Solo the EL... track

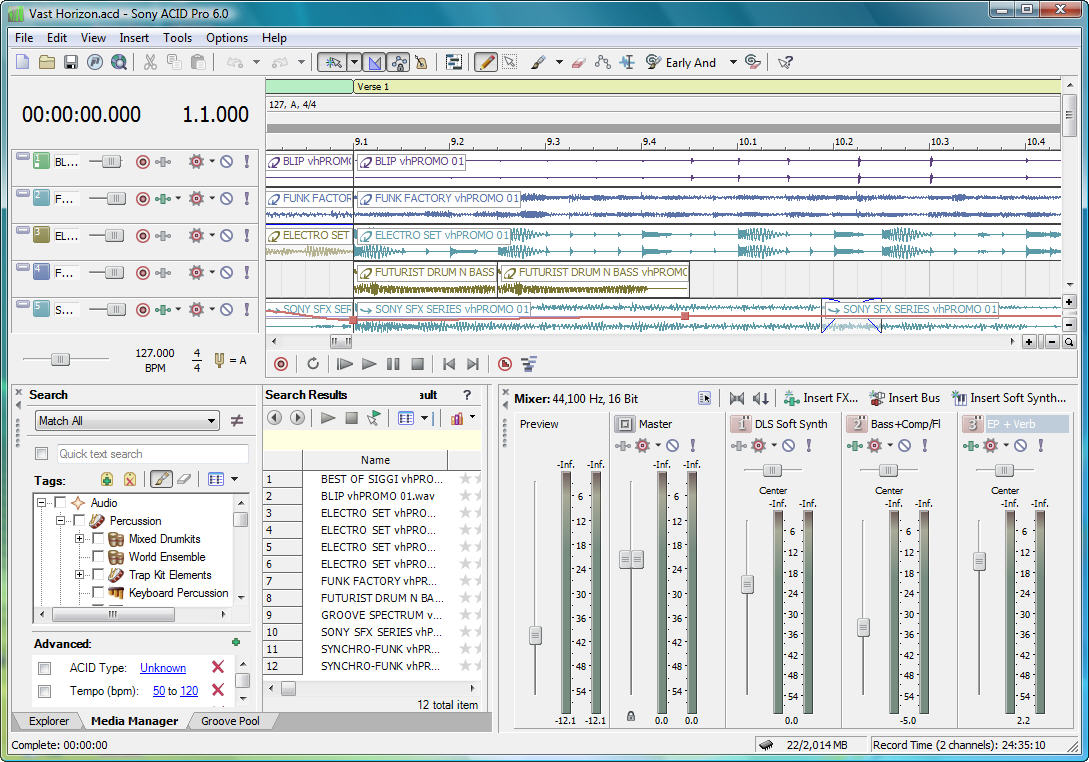pyautogui.click(x=247, y=235)
